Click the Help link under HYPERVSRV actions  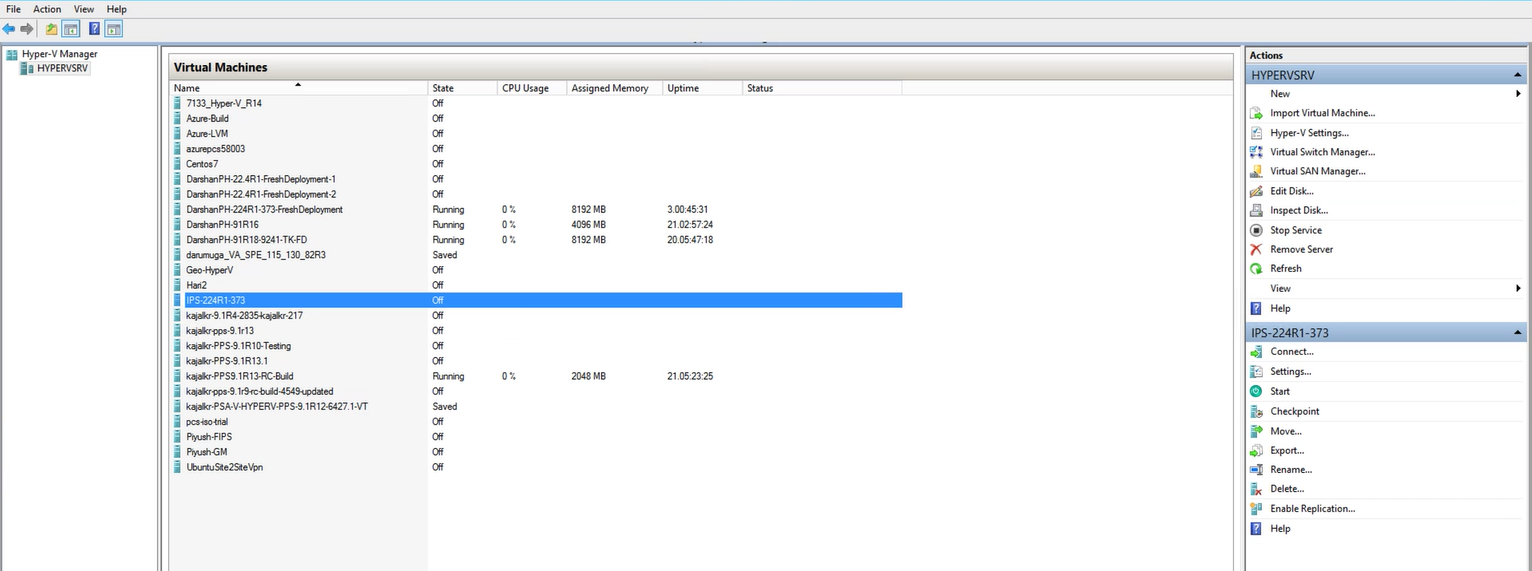[1280, 308]
